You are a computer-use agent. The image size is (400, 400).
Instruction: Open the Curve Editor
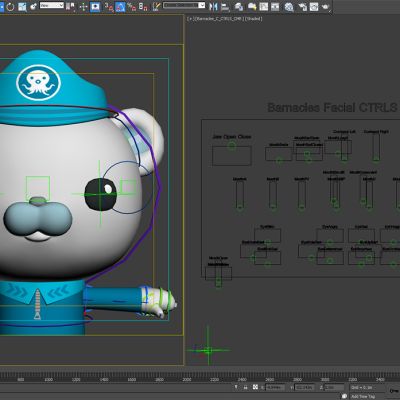pos(264,6)
